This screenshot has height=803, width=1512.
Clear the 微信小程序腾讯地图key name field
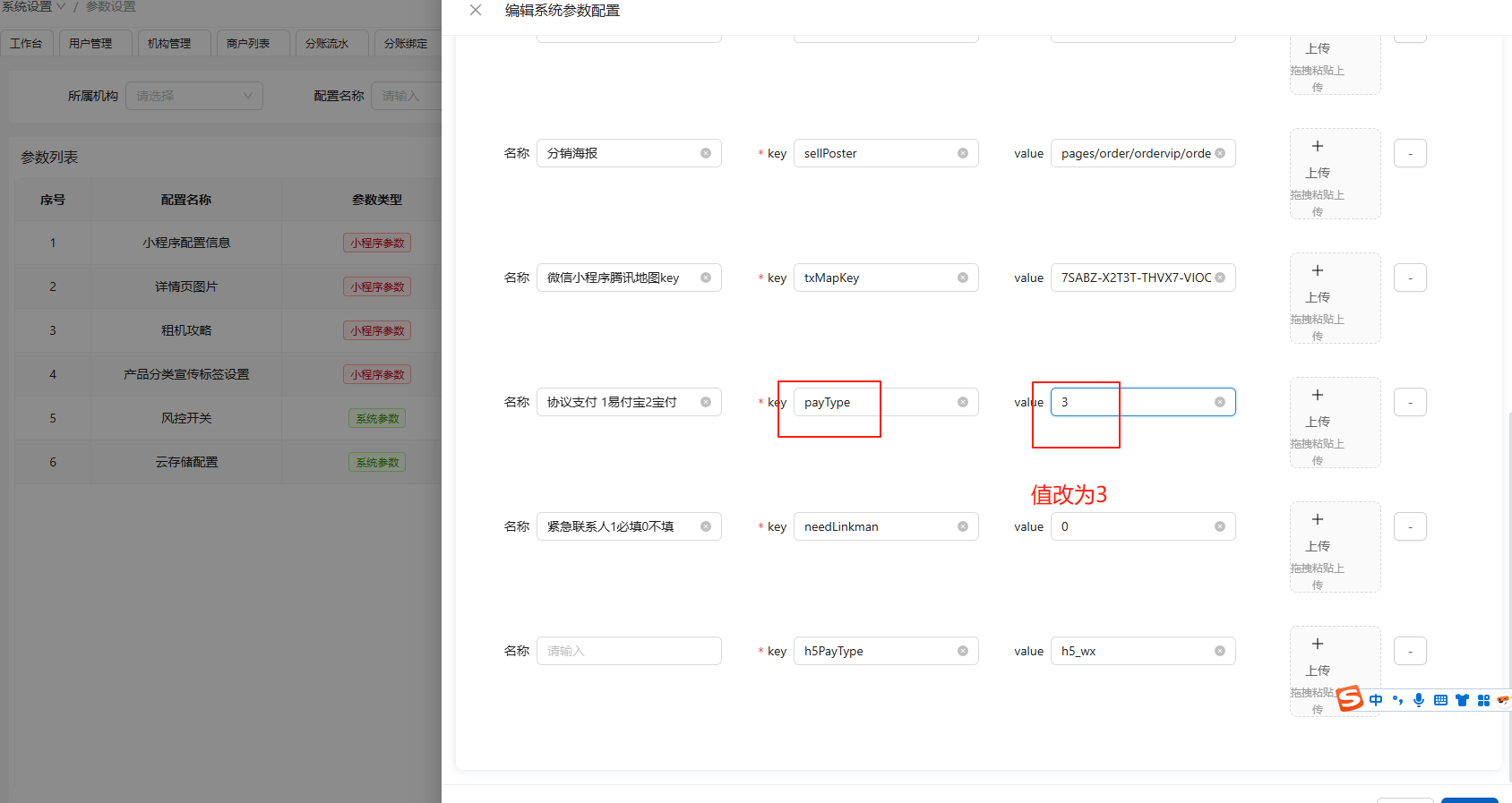[x=706, y=278]
